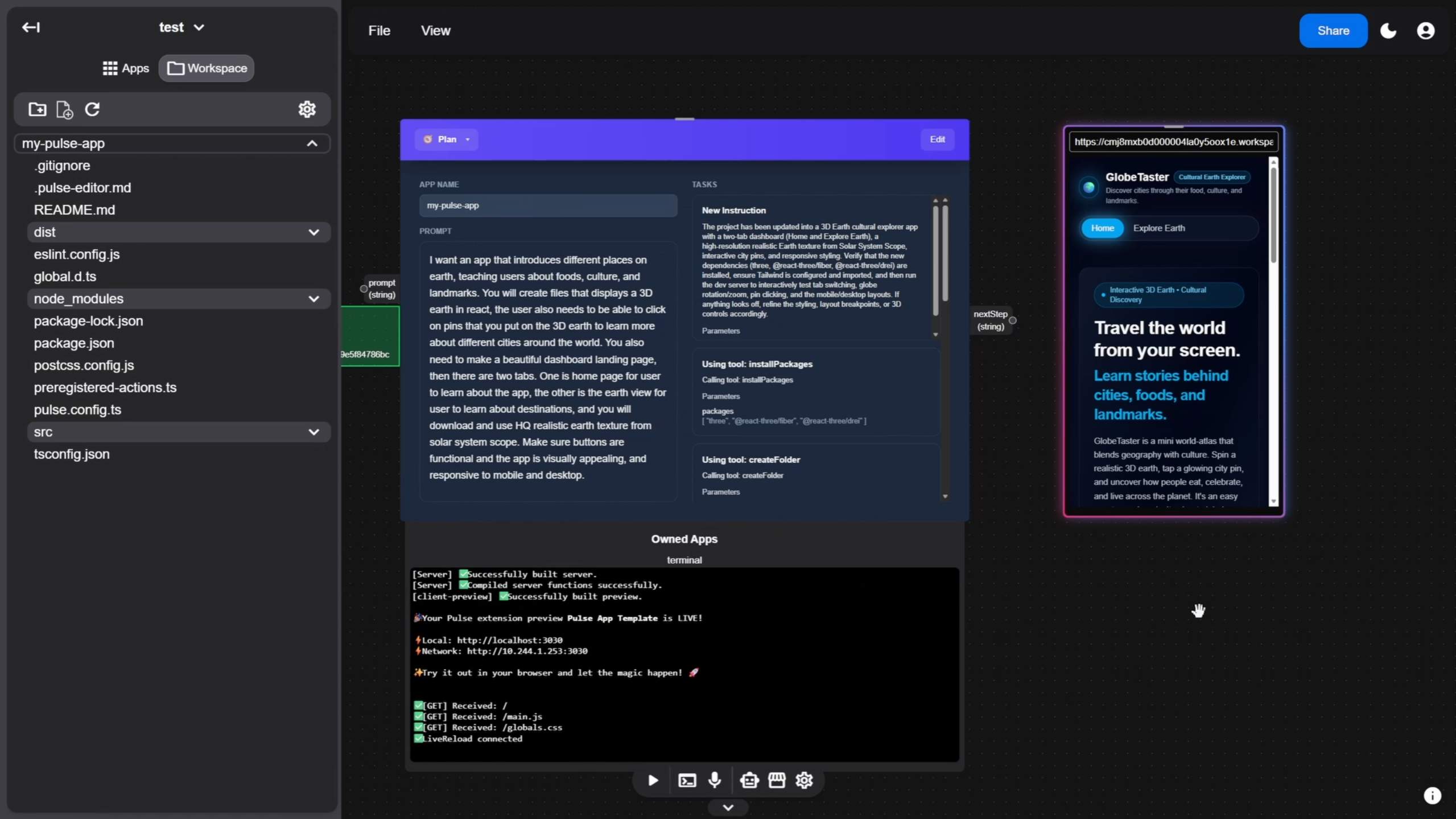
Task: Open the AI robot assistant icon
Action: [x=749, y=780]
